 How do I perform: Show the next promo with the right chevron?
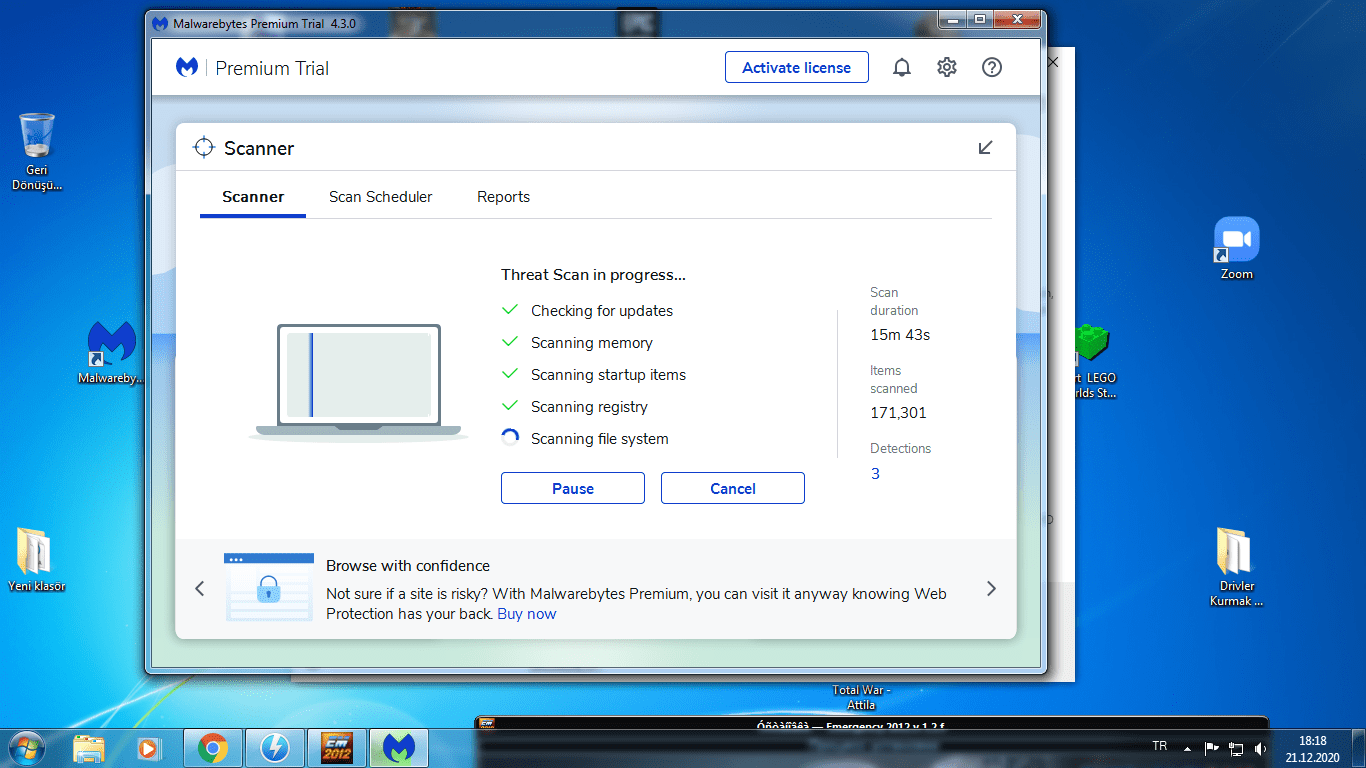click(x=991, y=589)
